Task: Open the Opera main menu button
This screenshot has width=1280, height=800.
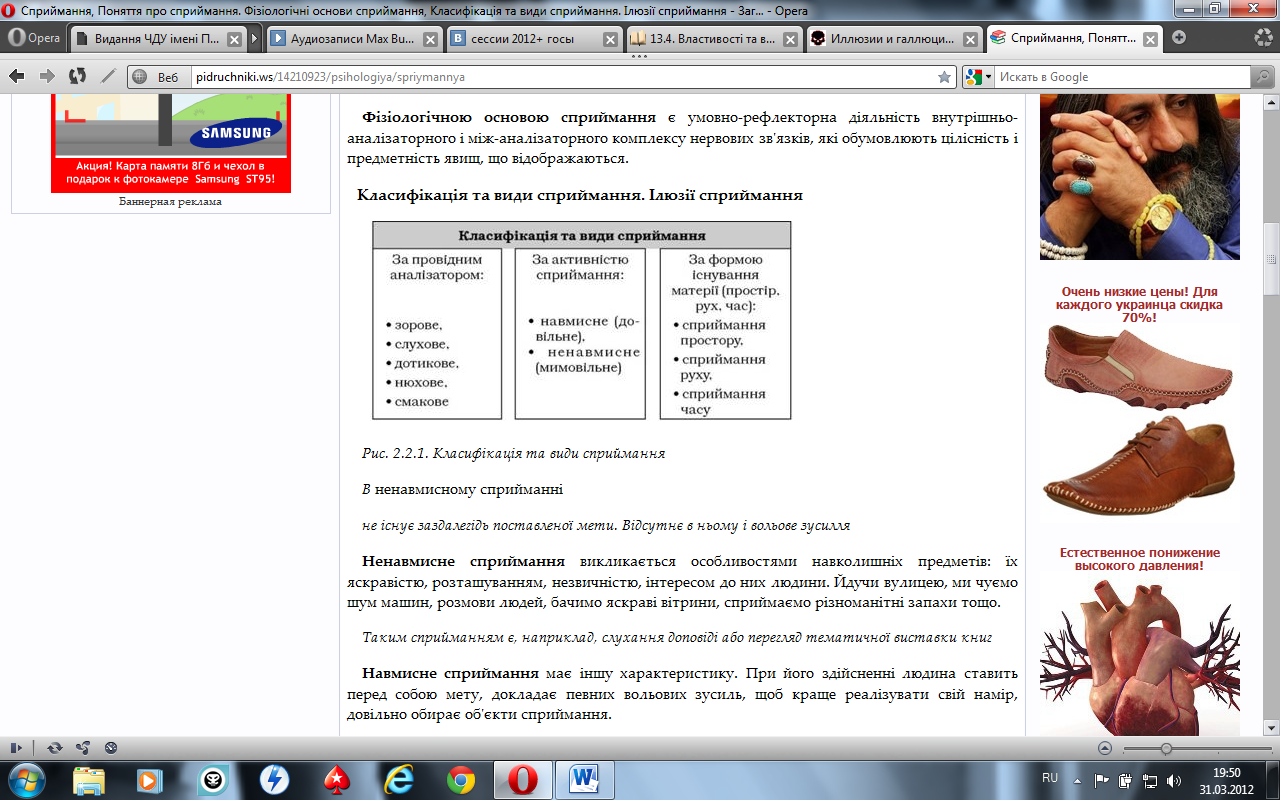Action: click(34, 38)
